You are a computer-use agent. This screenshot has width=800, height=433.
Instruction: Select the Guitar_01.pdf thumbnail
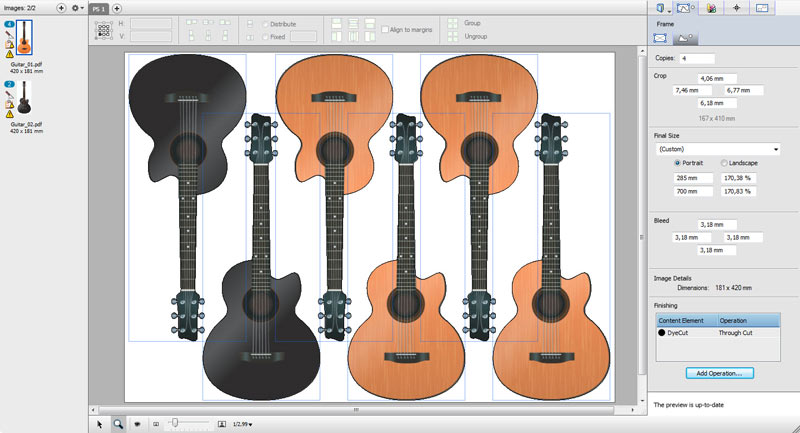click(x=24, y=37)
